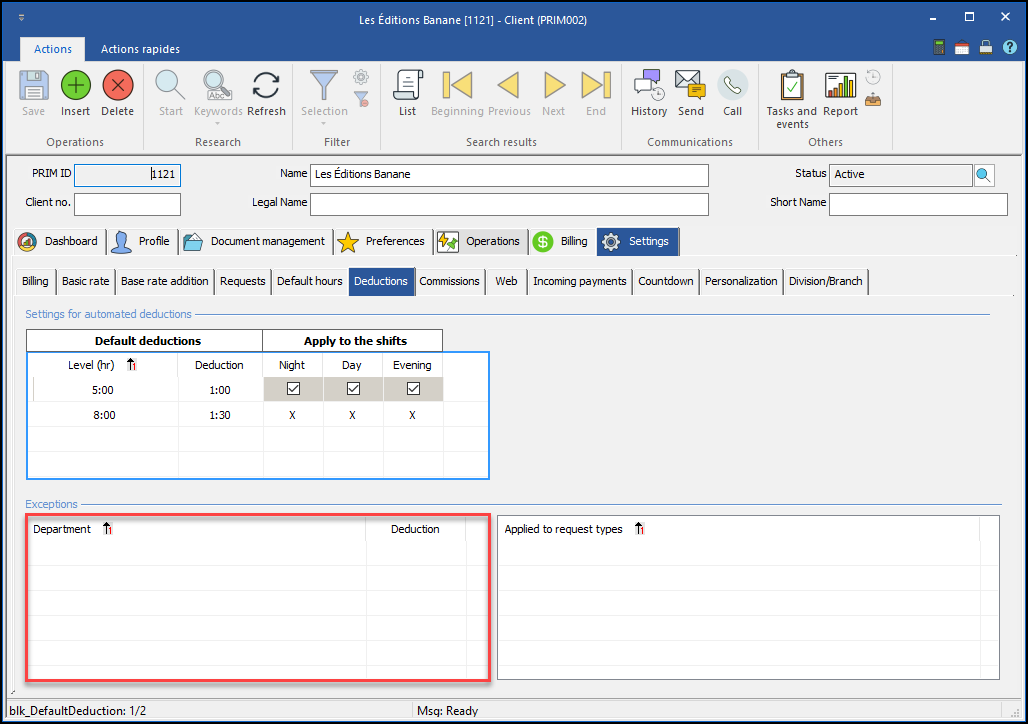Open the Division/Branch sub-tab
1028x724 pixels.
[x=825, y=281]
